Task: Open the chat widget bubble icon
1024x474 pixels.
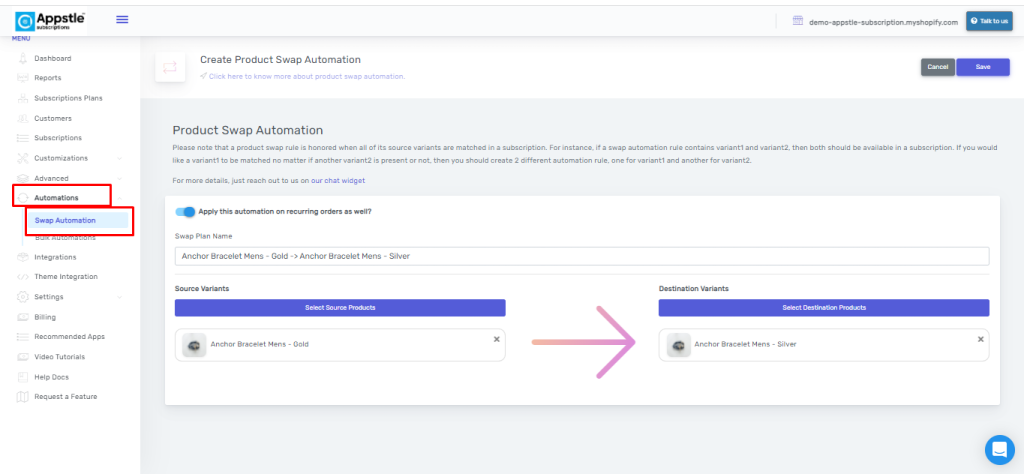Action: pyautogui.click(x=1000, y=449)
